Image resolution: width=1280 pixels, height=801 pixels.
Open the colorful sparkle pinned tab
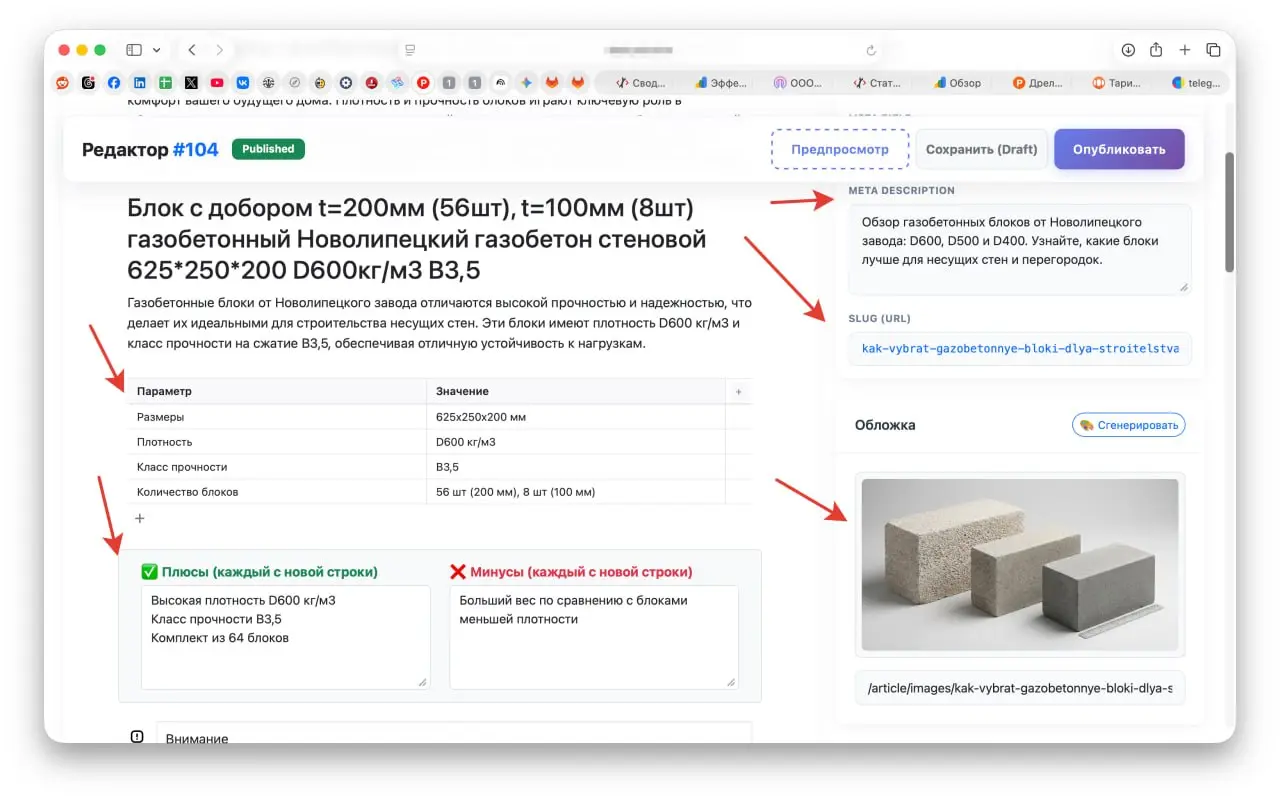[526, 83]
